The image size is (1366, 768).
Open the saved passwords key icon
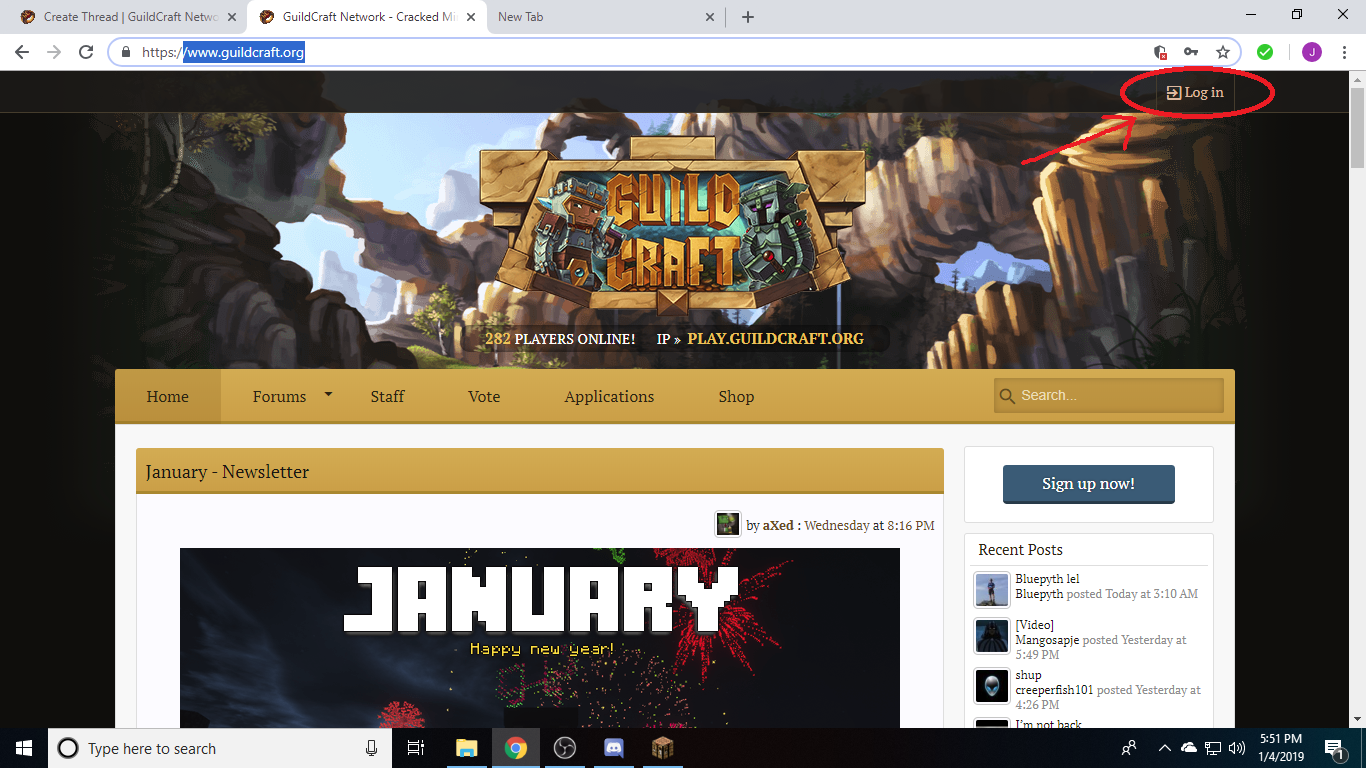(x=1191, y=52)
